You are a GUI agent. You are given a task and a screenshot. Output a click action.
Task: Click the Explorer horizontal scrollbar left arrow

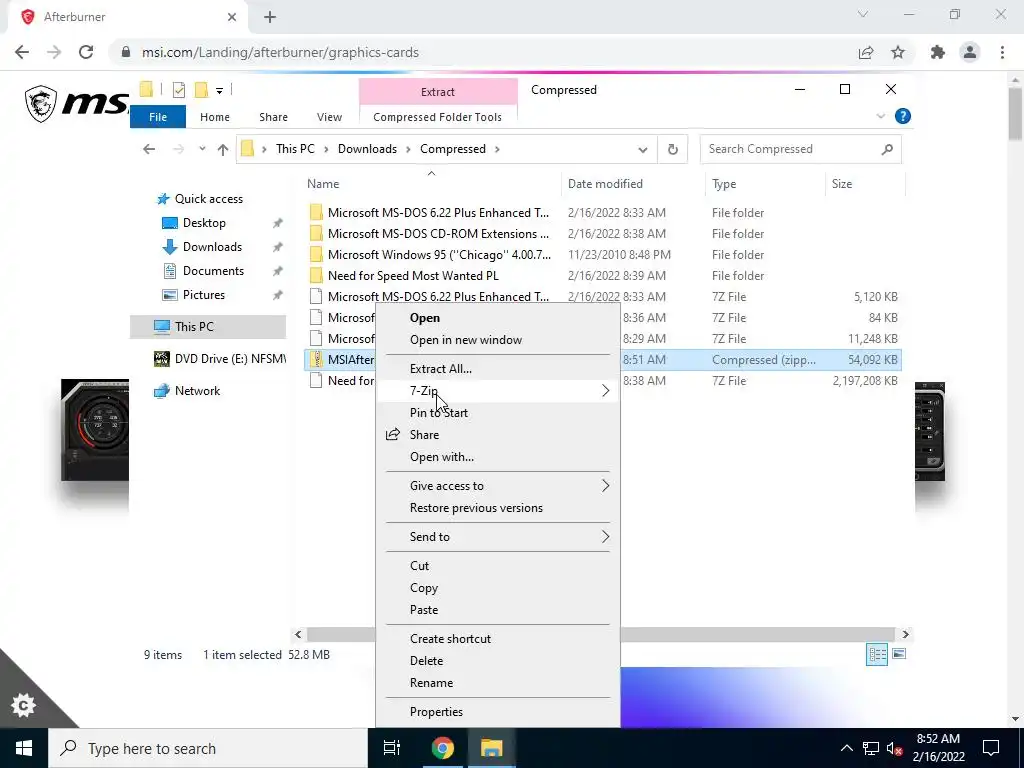pyautogui.click(x=298, y=634)
